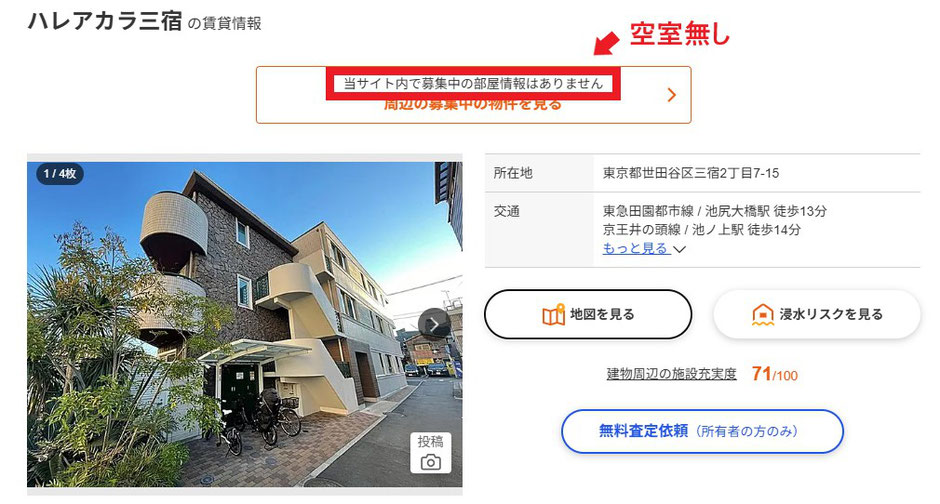Click the 投稿 photo post button
The image size is (940, 504).
coord(430,452)
